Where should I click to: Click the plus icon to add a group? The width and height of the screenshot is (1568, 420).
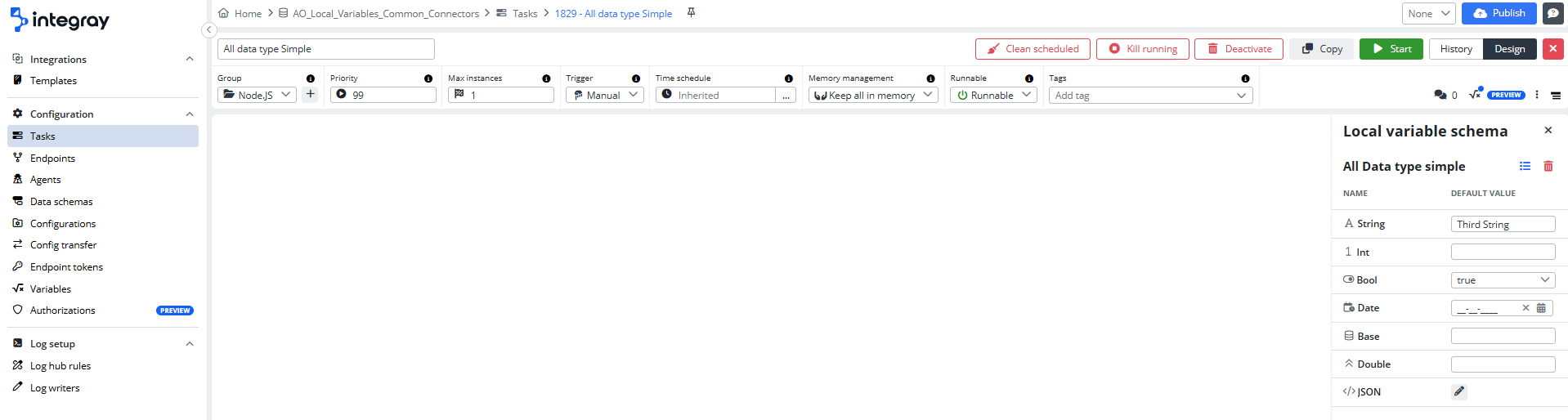311,95
